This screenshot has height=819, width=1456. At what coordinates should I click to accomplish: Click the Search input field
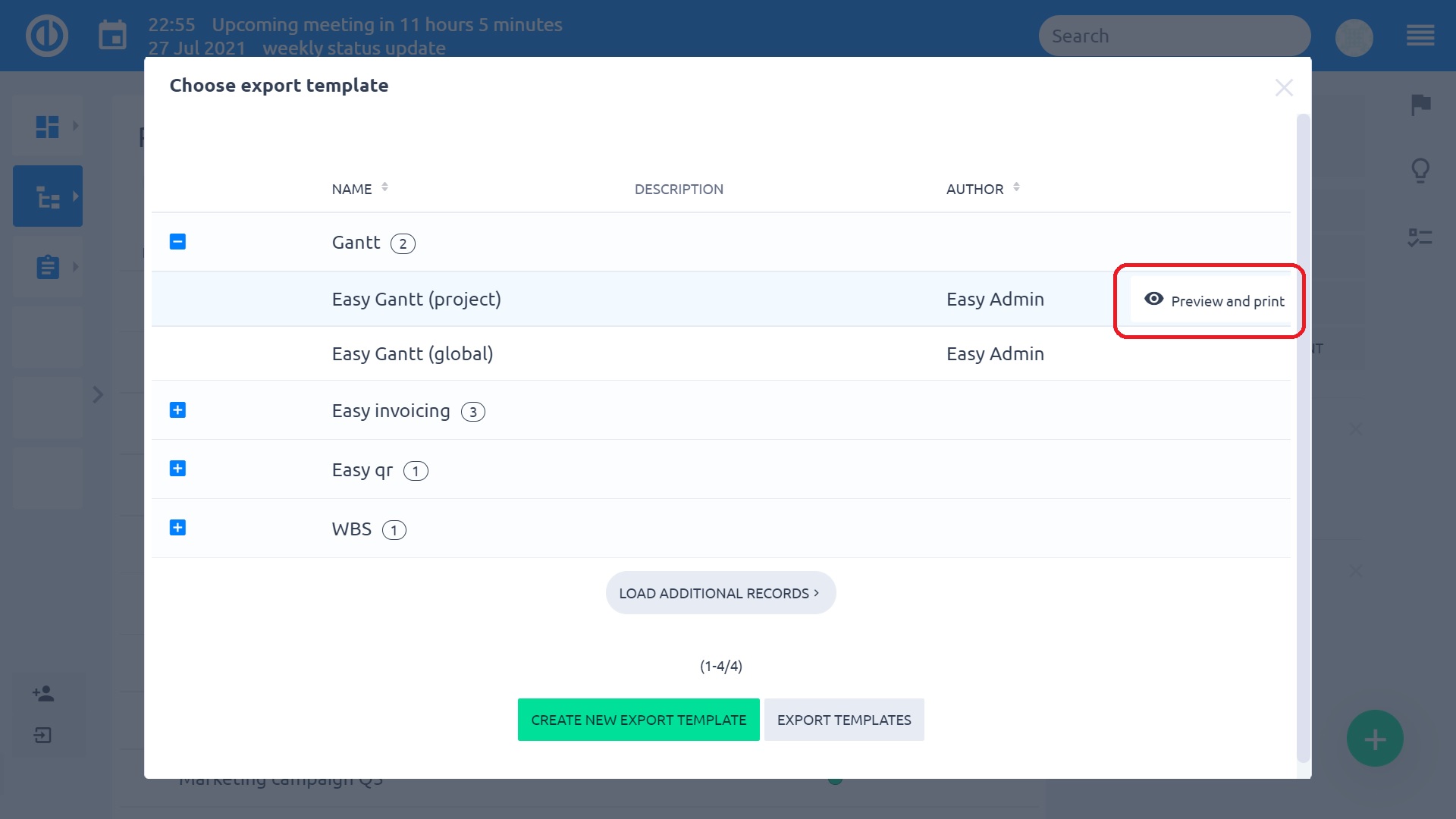click(x=1174, y=36)
